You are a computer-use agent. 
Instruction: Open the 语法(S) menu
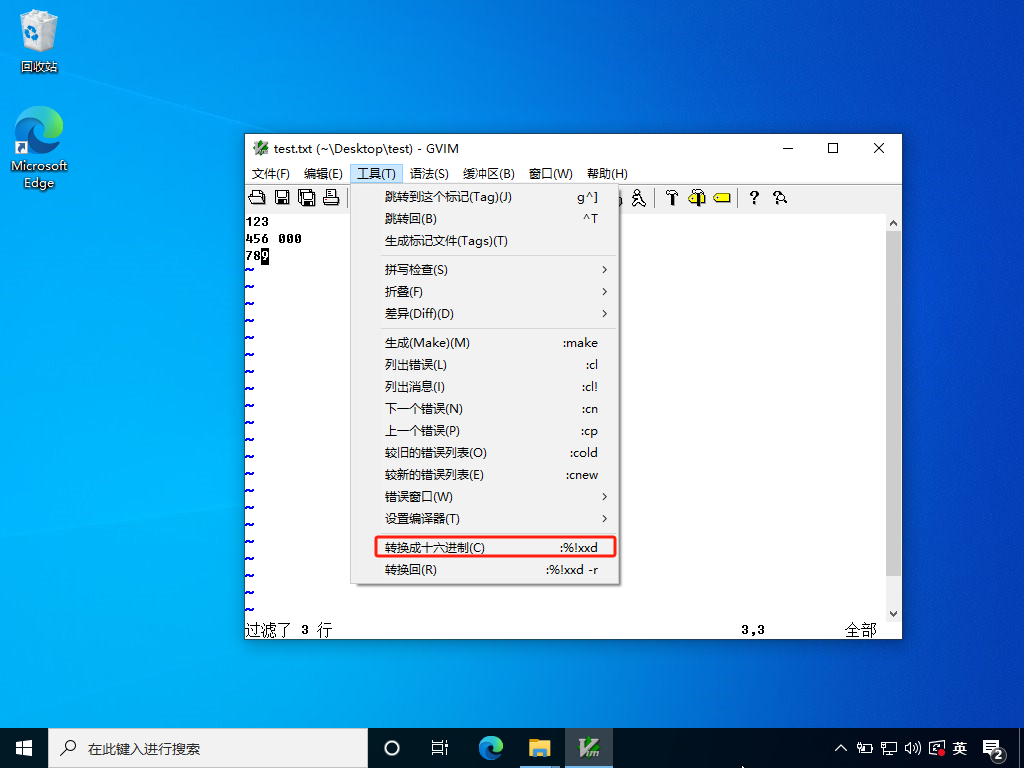pyautogui.click(x=429, y=174)
